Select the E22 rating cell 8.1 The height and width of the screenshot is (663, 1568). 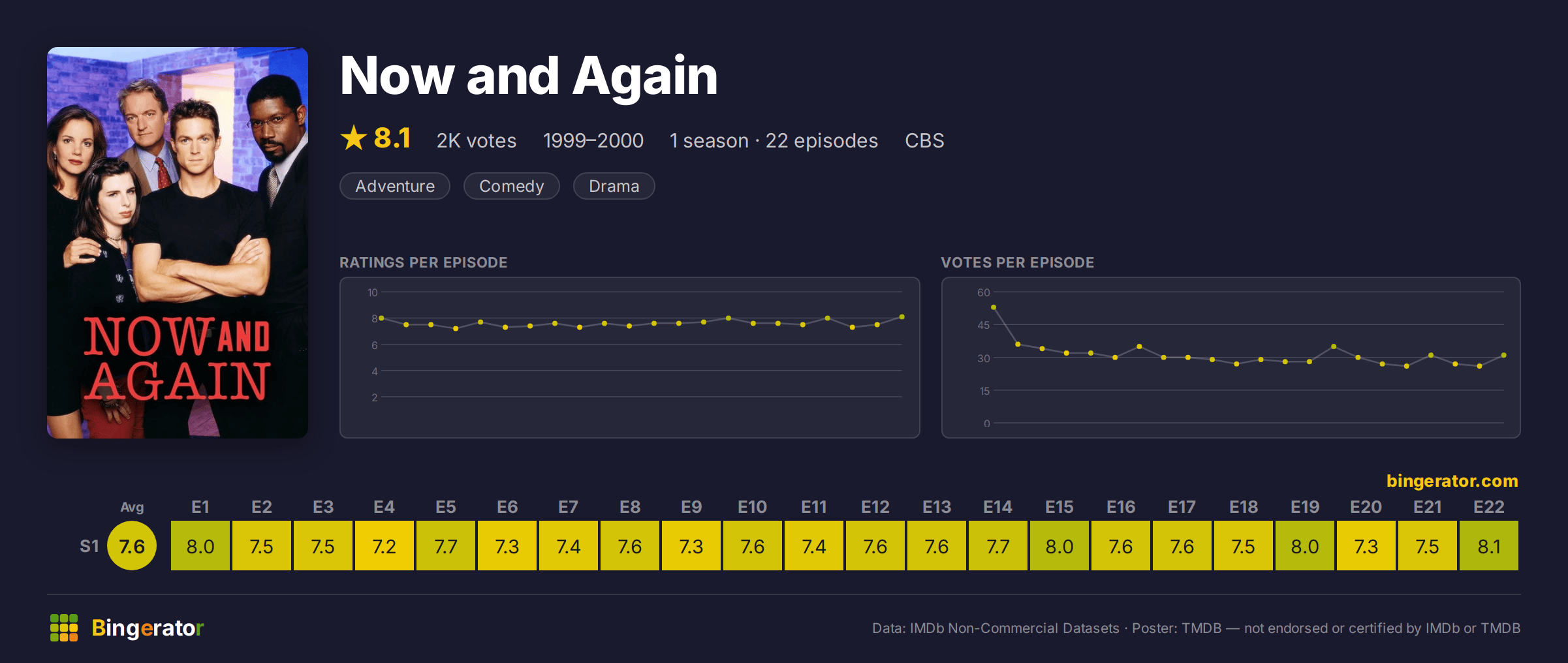coord(1489,546)
